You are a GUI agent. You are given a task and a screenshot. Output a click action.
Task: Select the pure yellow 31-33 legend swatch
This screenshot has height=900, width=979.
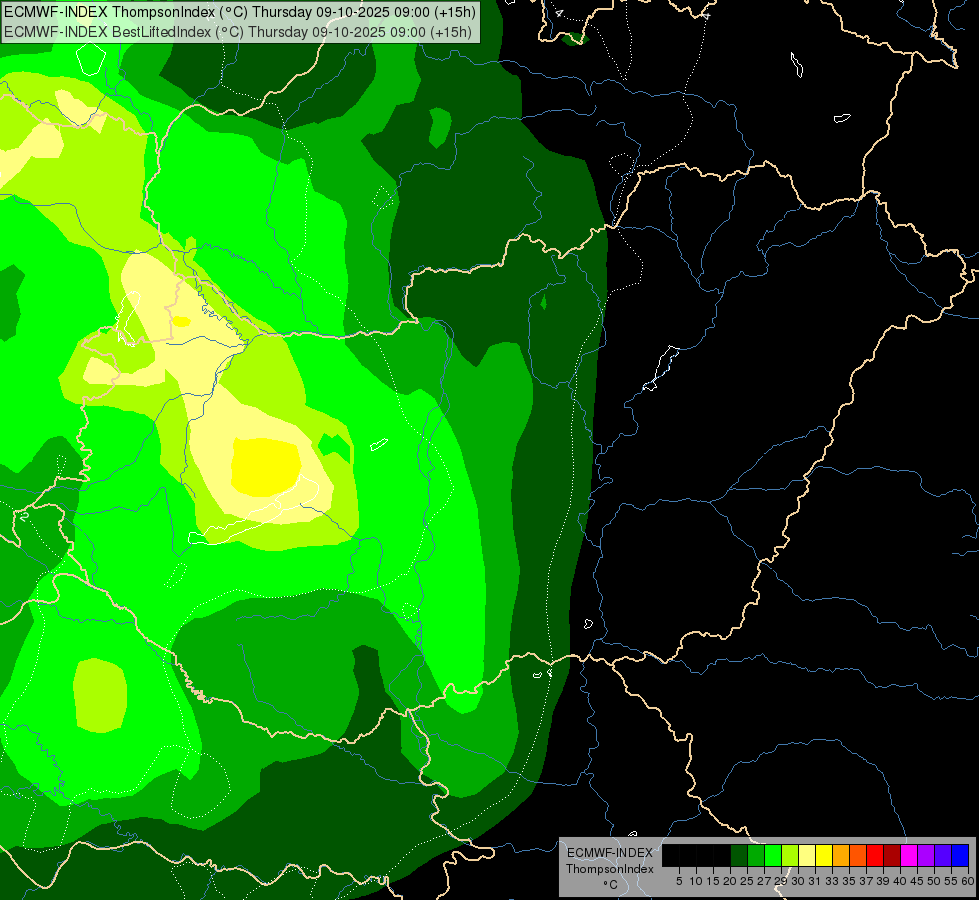click(824, 855)
